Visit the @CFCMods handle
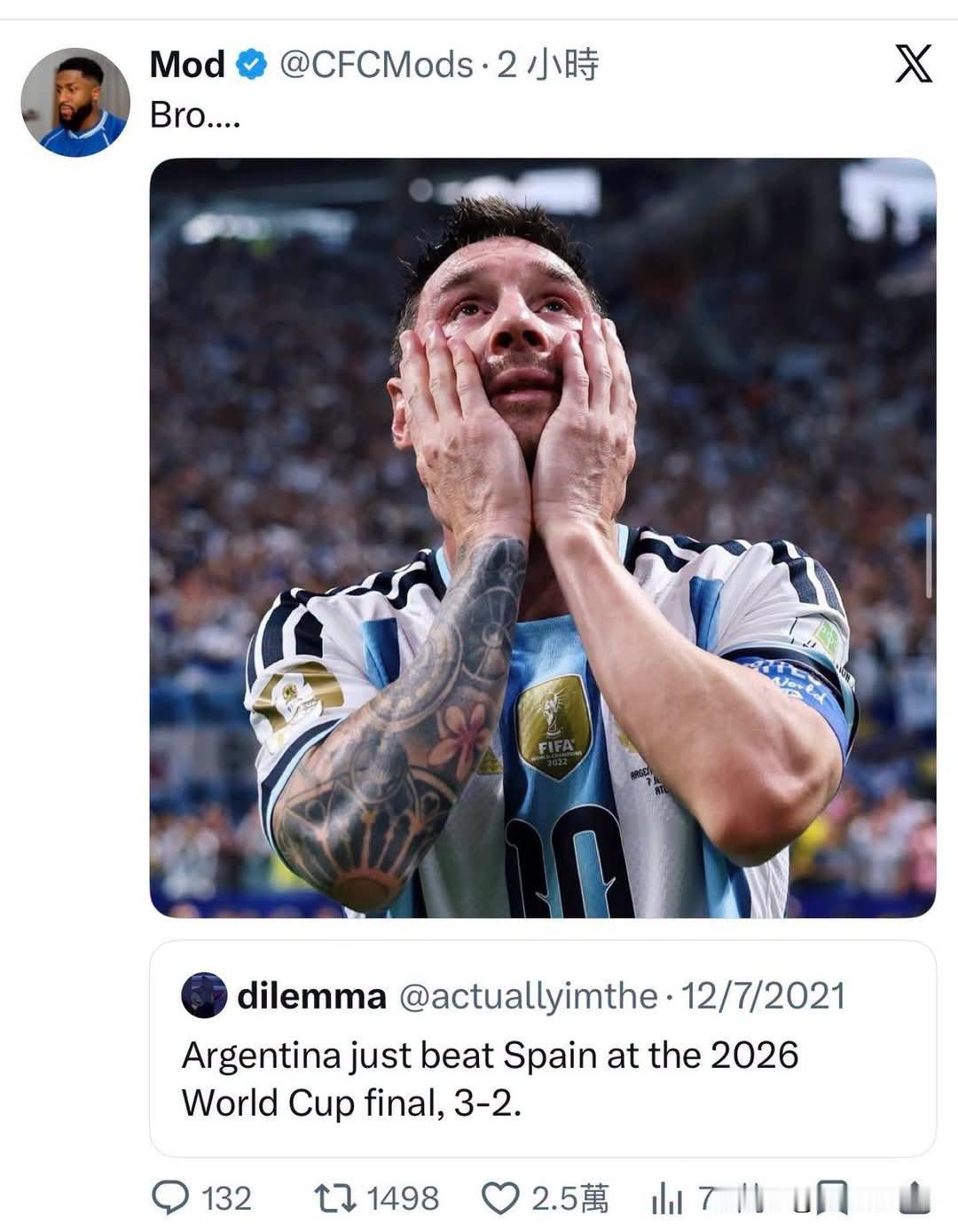The width and height of the screenshot is (958, 1232). point(376,65)
